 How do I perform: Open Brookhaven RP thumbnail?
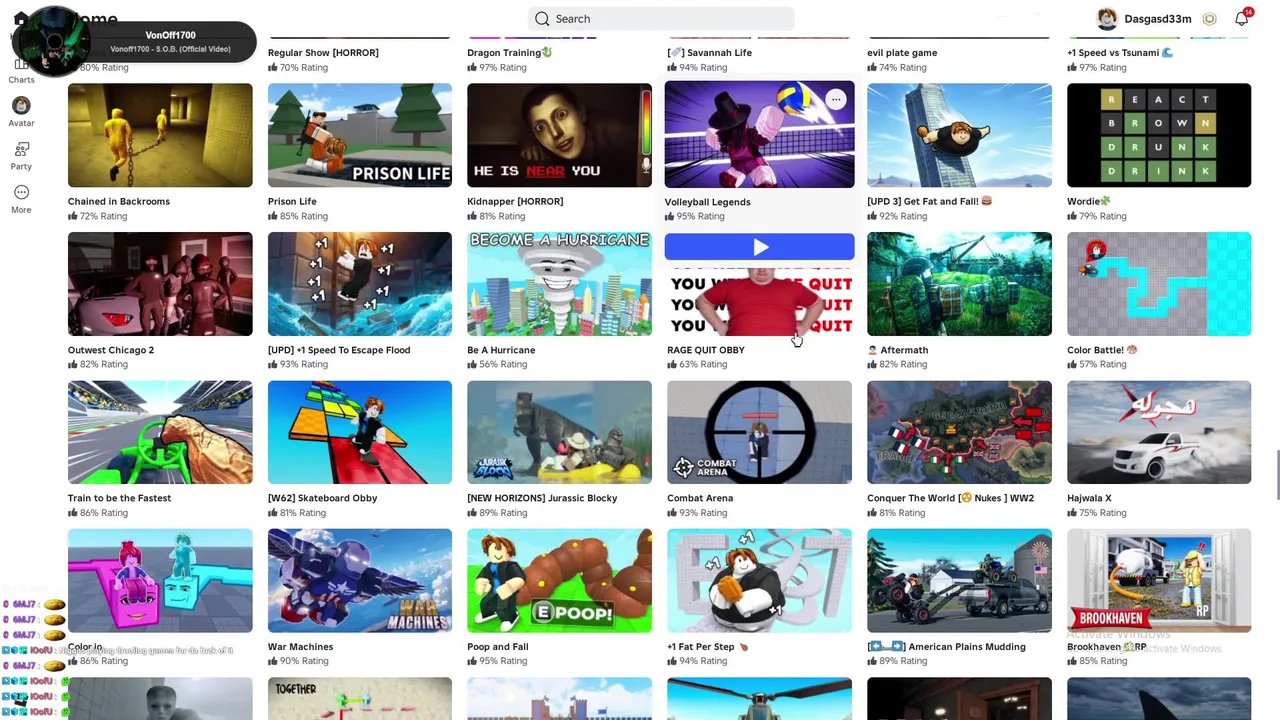tap(1159, 580)
